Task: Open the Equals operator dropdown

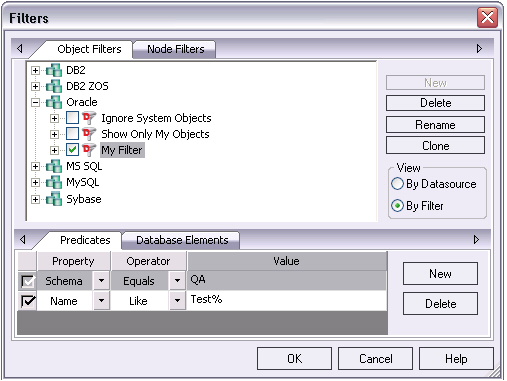Action: pos(177,281)
